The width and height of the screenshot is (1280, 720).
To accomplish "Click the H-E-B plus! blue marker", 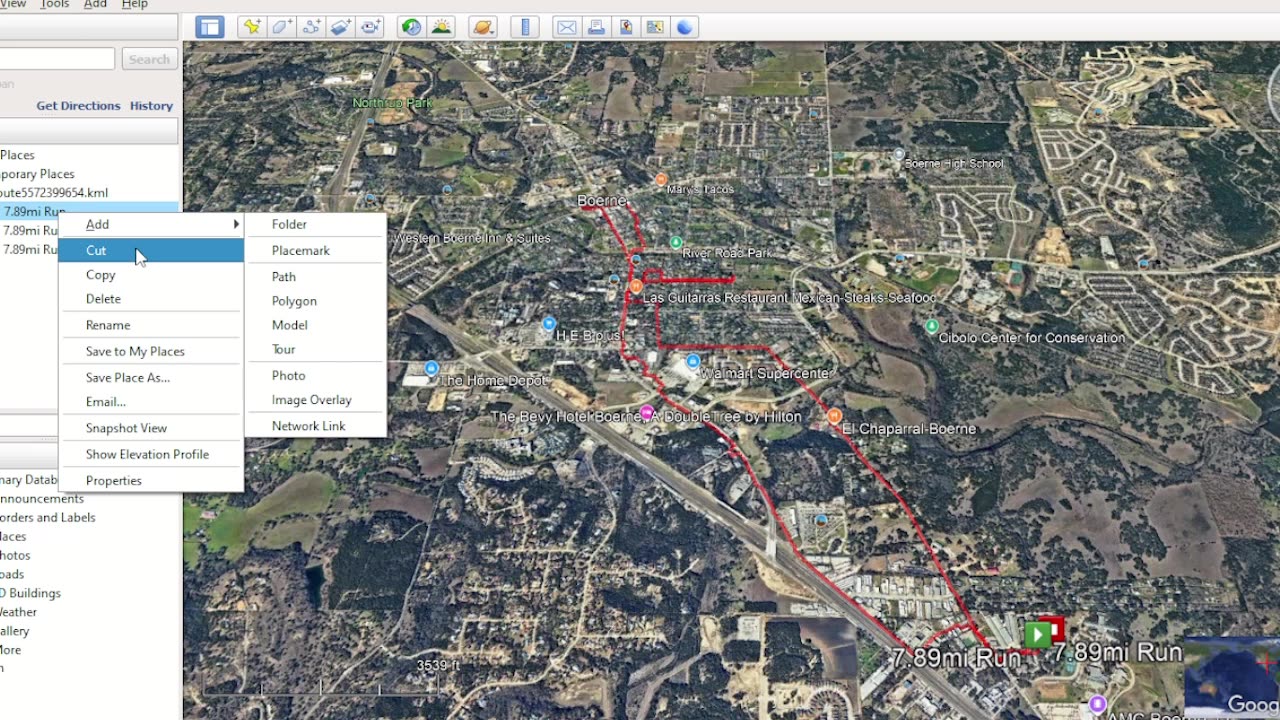I will (549, 324).
